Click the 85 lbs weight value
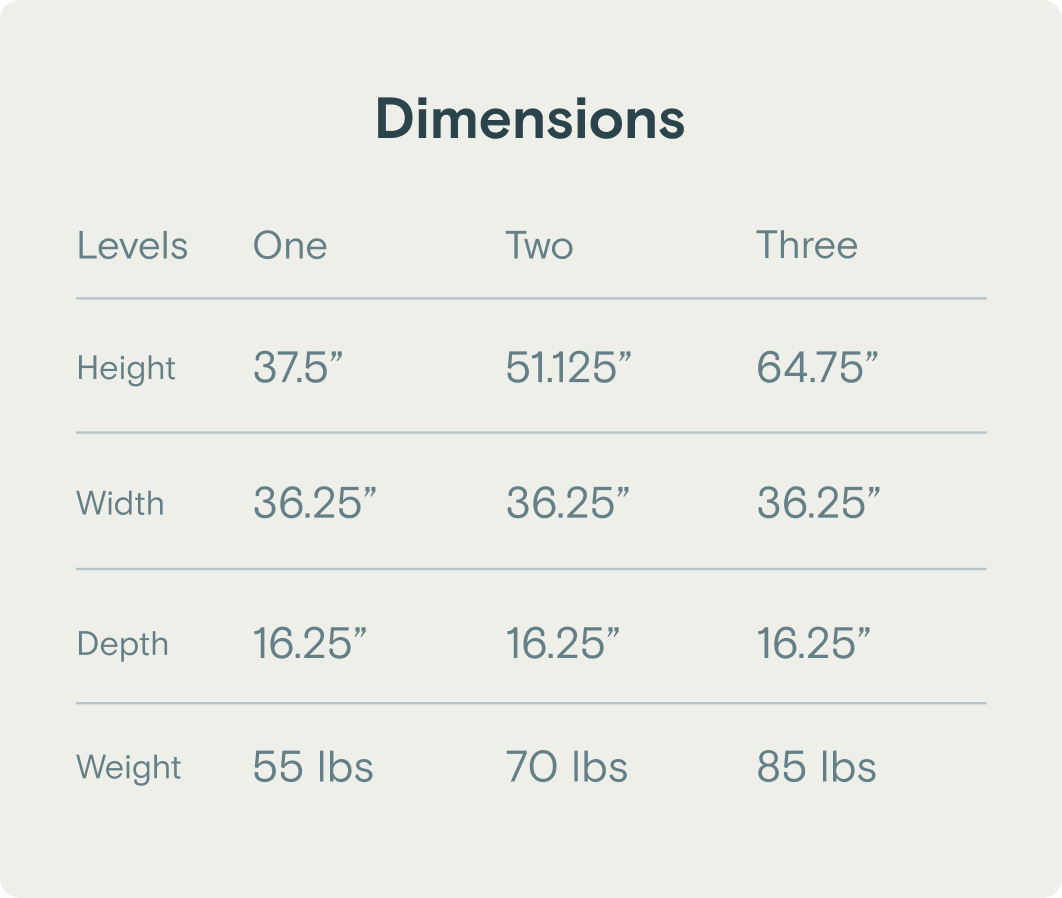Image resolution: width=1062 pixels, height=898 pixels. (816, 767)
